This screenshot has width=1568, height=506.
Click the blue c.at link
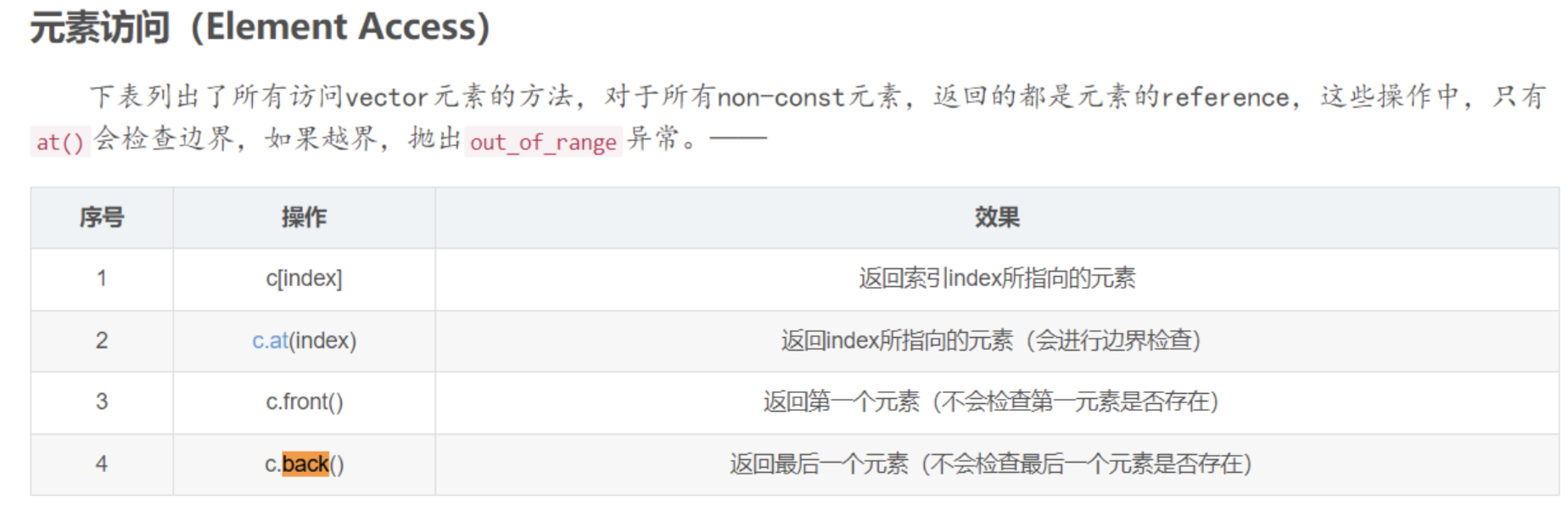pyautogui.click(x=270, y=340)
